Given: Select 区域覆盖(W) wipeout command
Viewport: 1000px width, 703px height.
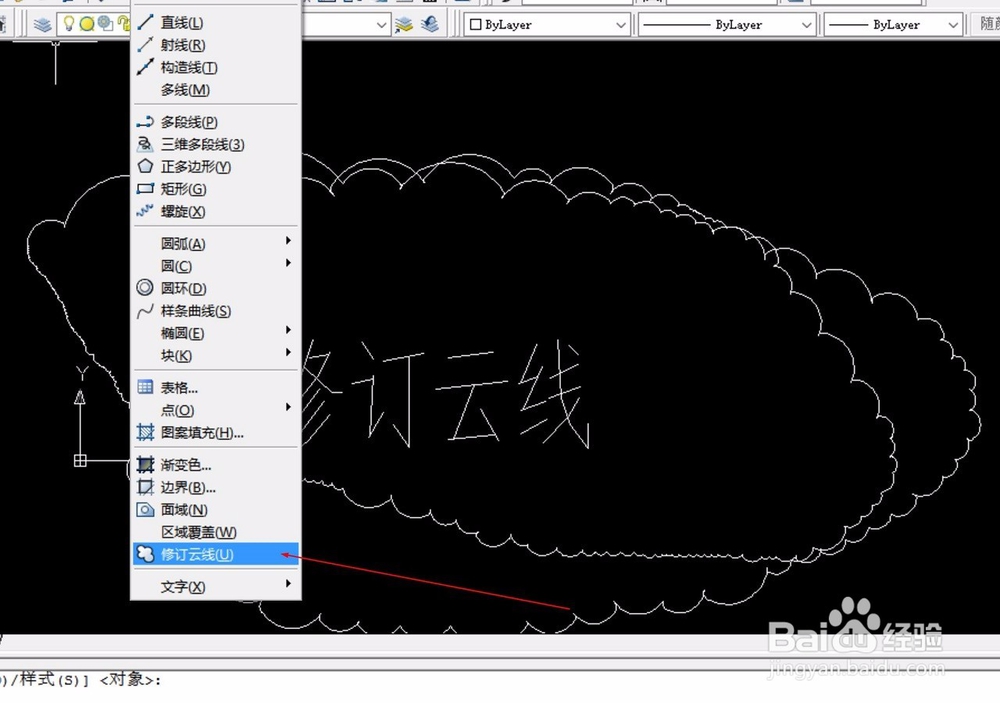Looking at the screenshot, I should pos(216,532).
